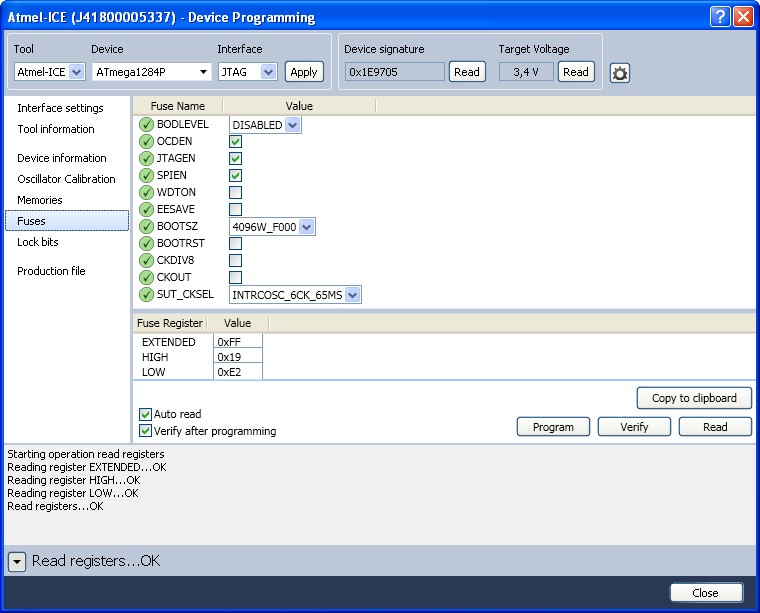Image resolution: width=760 pixels, height=613 pixels.
Task: Click the green status icon beside WDTON
Action: pyautogui.click(x=146, y=192)
